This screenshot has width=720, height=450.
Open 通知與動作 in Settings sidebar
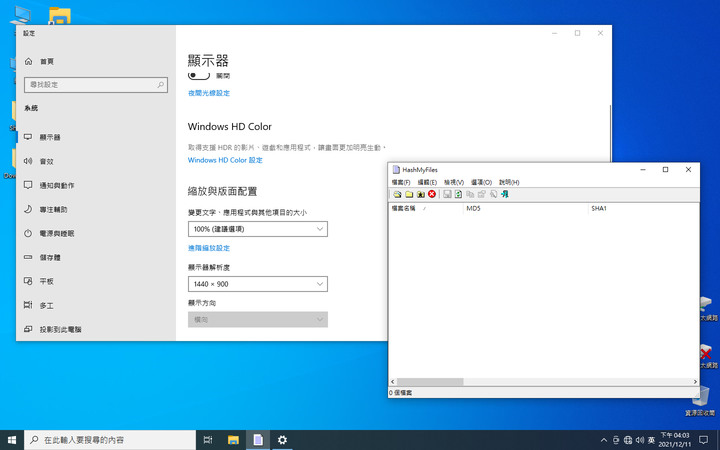tap(96, 185)
